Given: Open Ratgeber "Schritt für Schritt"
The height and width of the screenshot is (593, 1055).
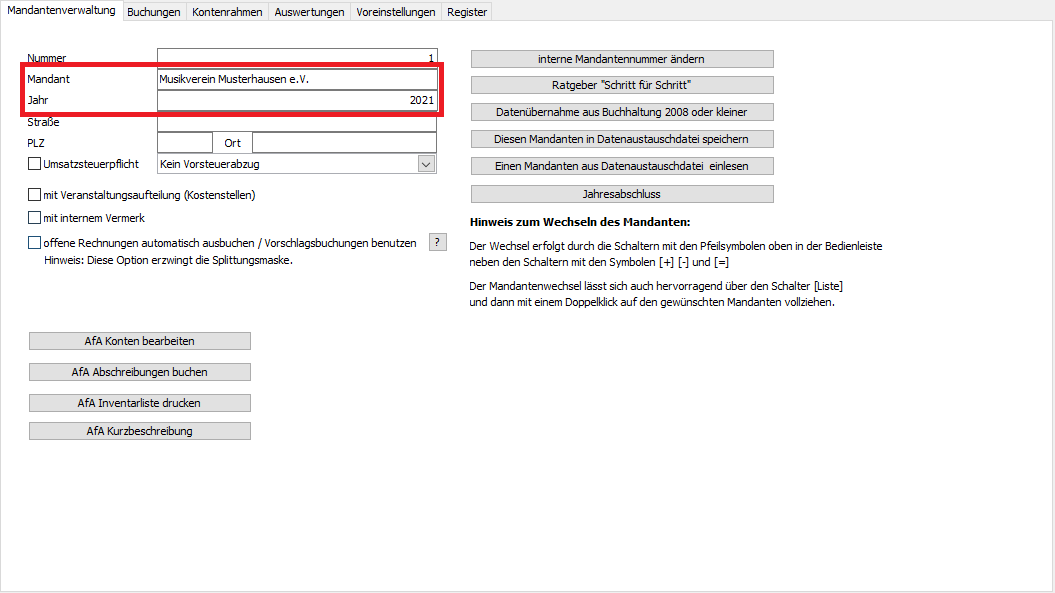Looking at the screenshot, I should click(621, 86).
